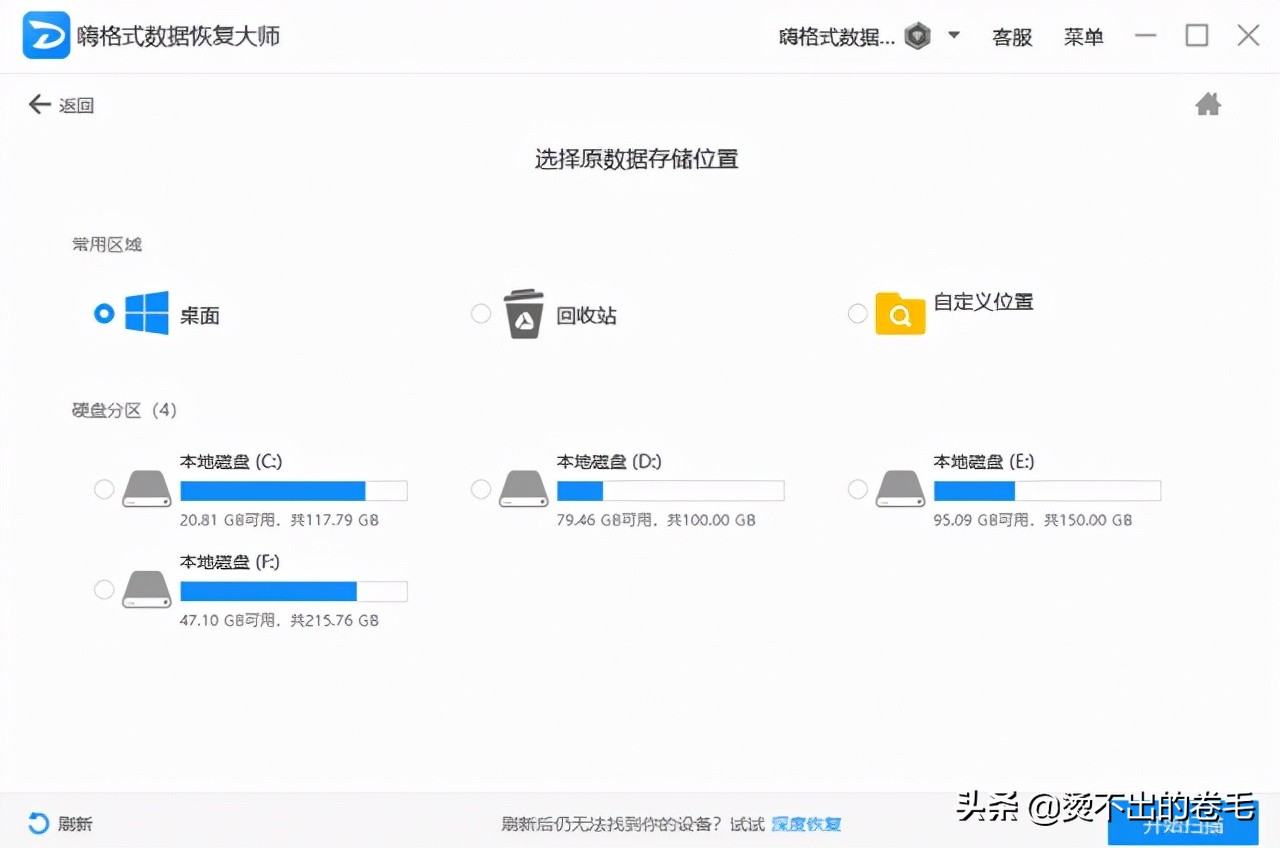Click the drive icon for disk C:

pyautogui.click(x=147, y=489)
